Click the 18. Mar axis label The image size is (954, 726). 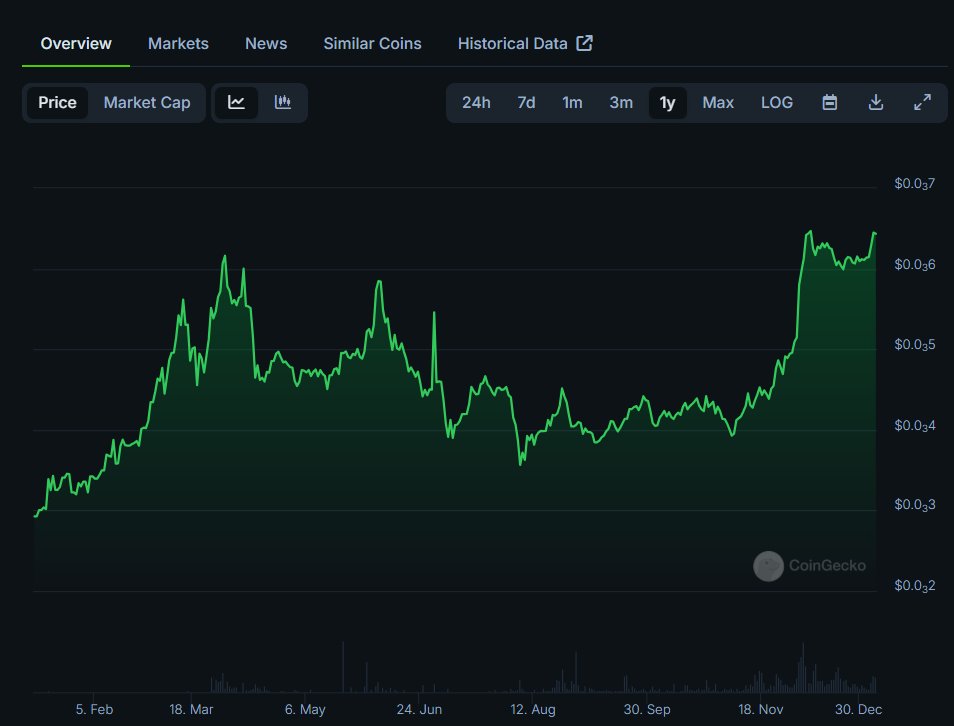(190, 709)
